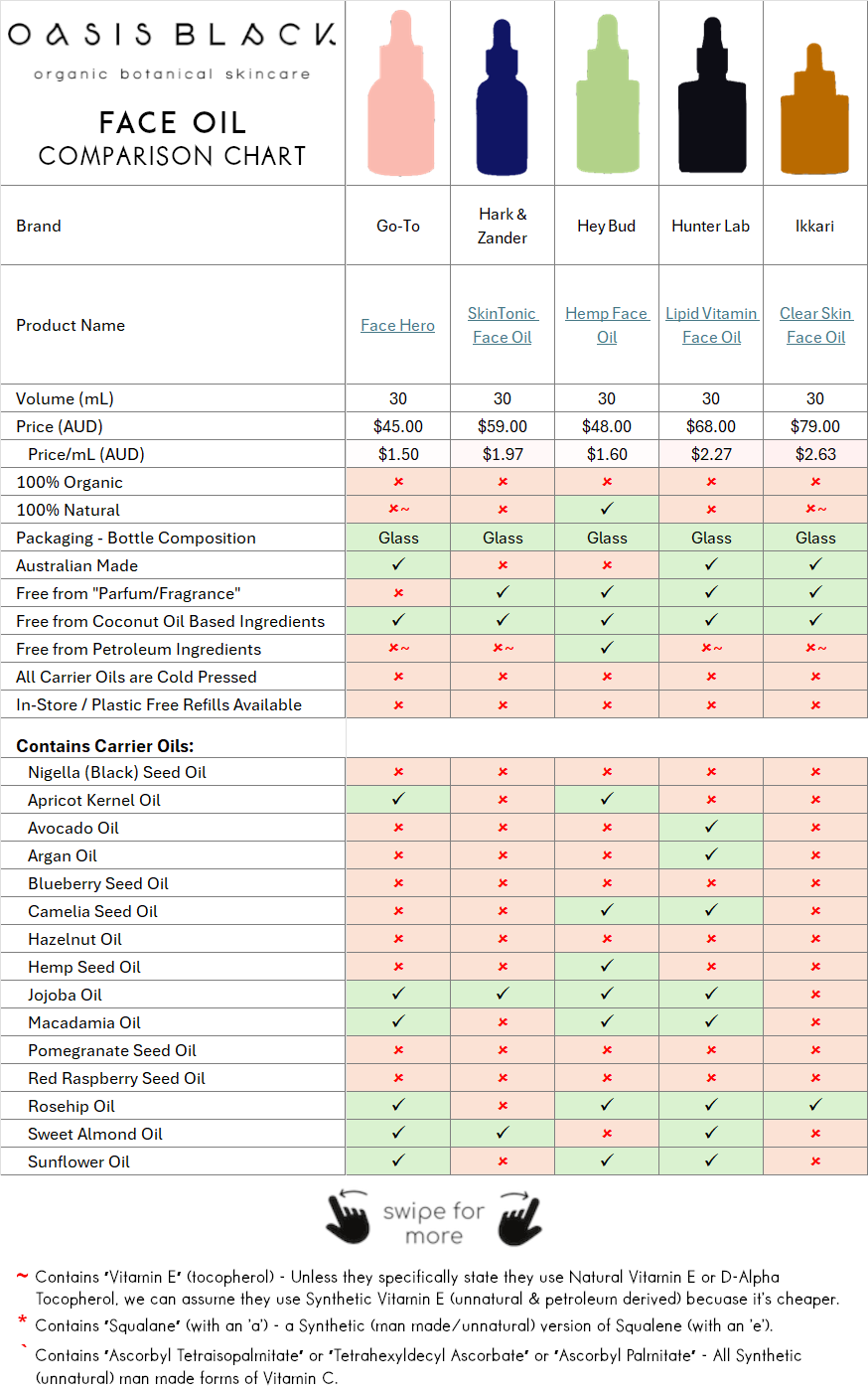
Task: Open the Clear Skin Face Oil link
Action: 815,325
